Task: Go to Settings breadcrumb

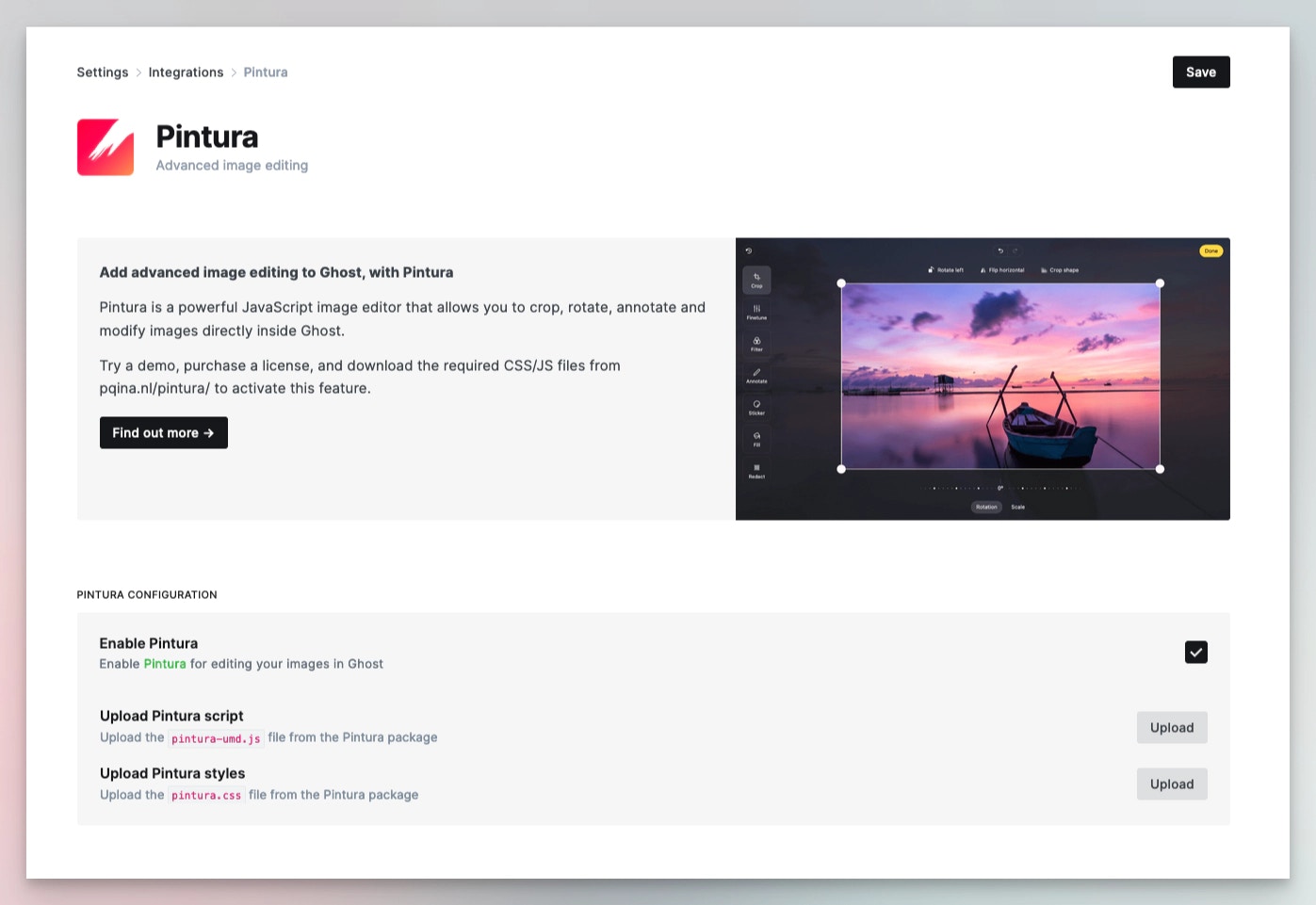Action: point(103,73)
